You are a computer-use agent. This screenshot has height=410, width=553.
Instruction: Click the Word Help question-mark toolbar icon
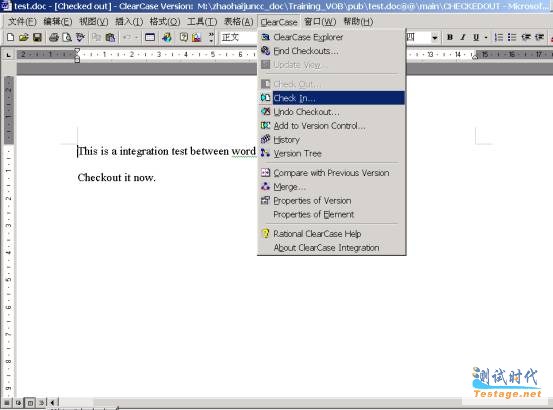(x=183, y=37)
